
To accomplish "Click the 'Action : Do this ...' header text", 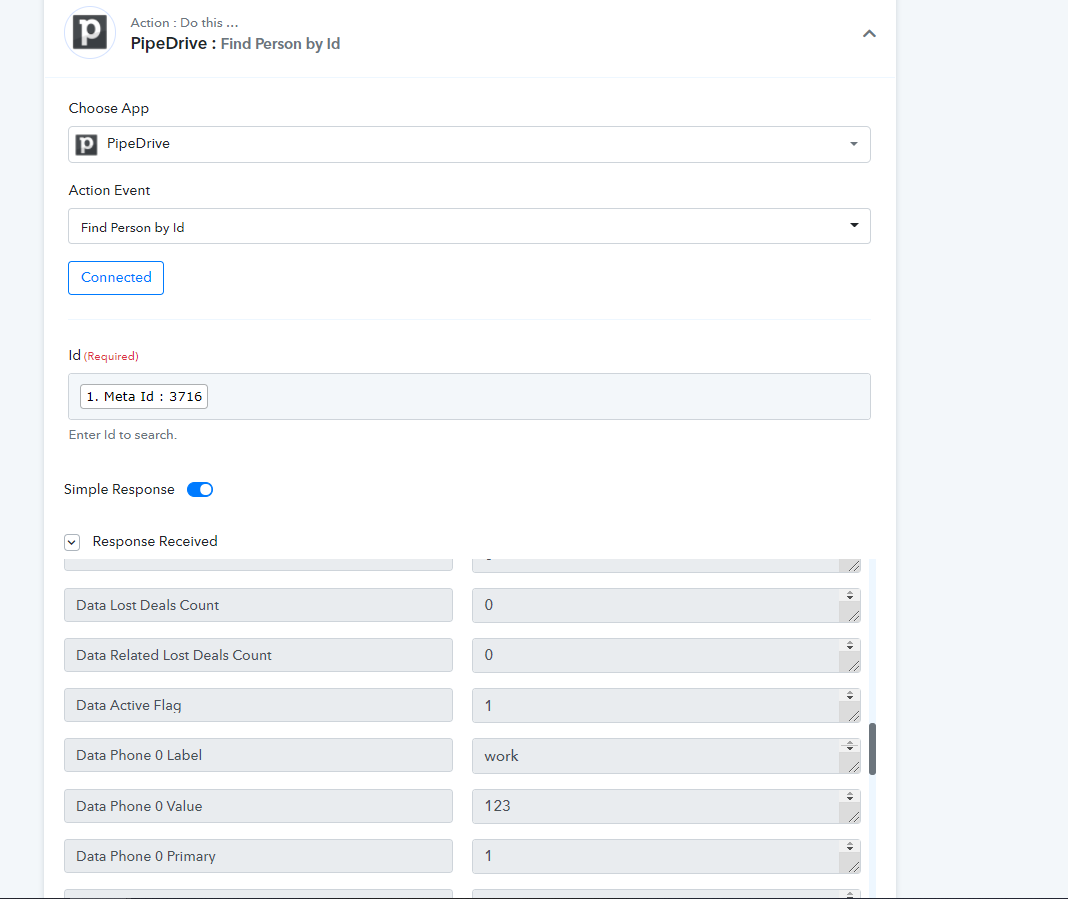I will point(185,22).
